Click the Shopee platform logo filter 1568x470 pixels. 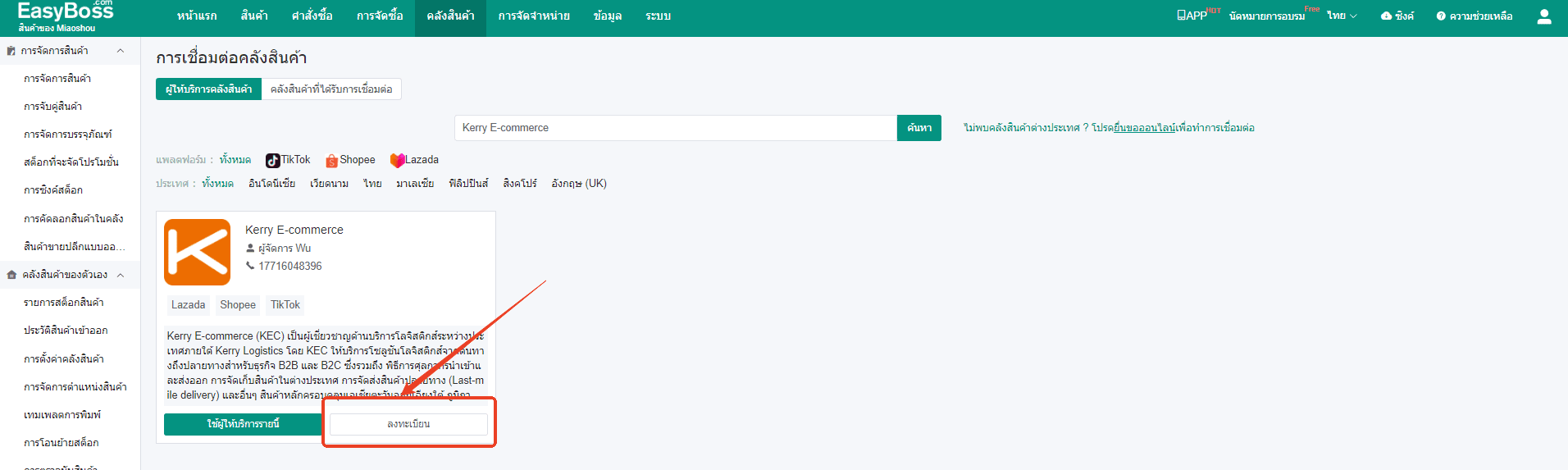(331, 161)
